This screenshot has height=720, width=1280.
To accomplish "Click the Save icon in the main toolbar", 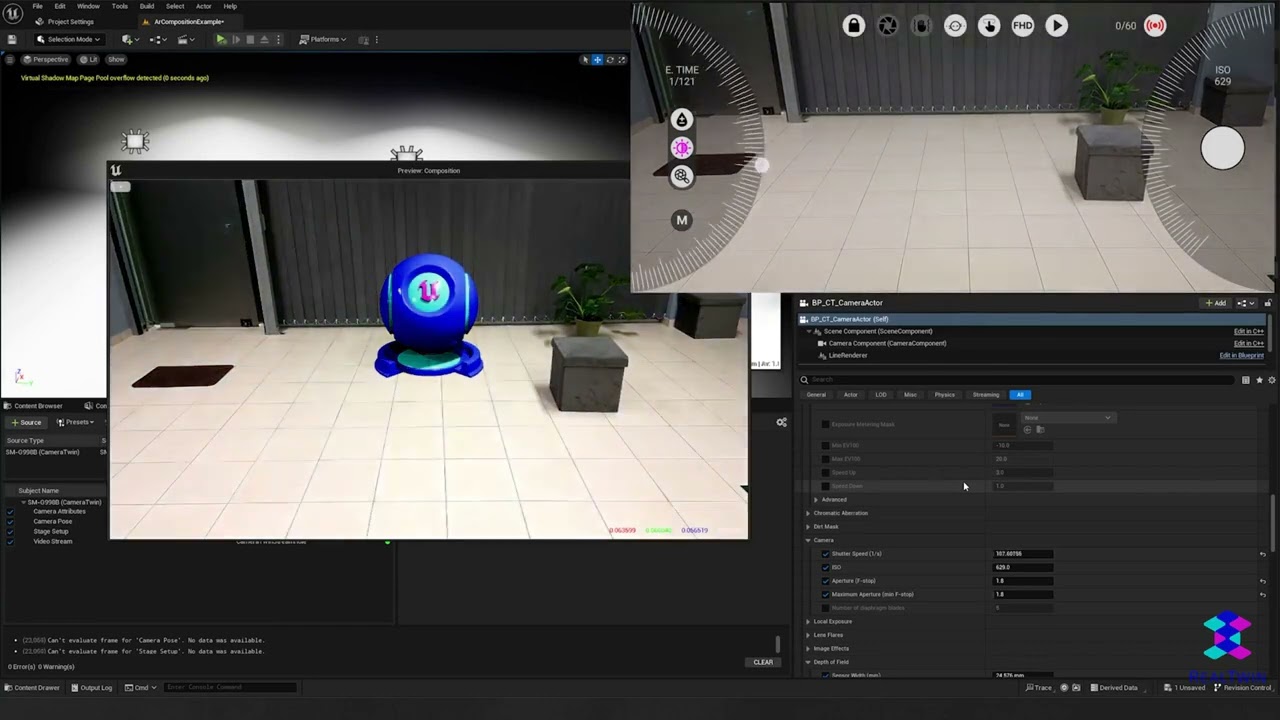I will point(12,39).
